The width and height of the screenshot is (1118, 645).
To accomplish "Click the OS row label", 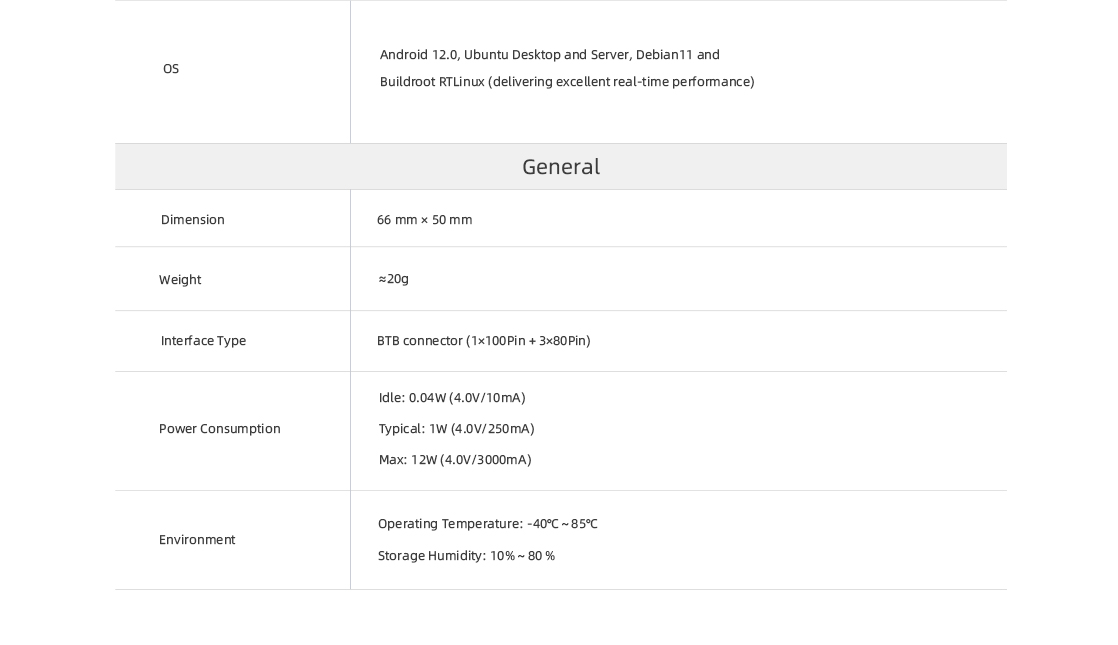I will pos(171,69).
